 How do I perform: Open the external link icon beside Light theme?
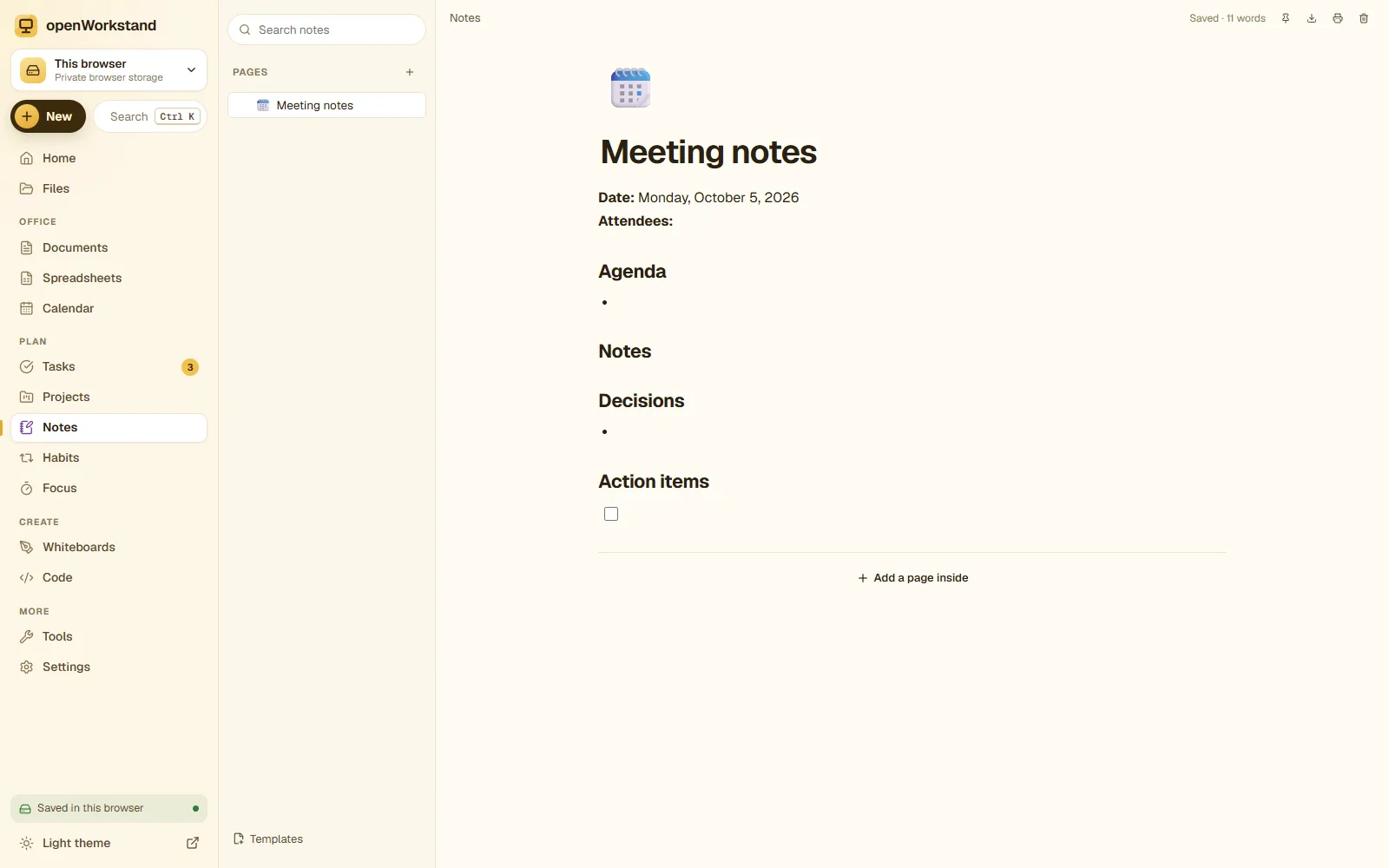(193, 843)
